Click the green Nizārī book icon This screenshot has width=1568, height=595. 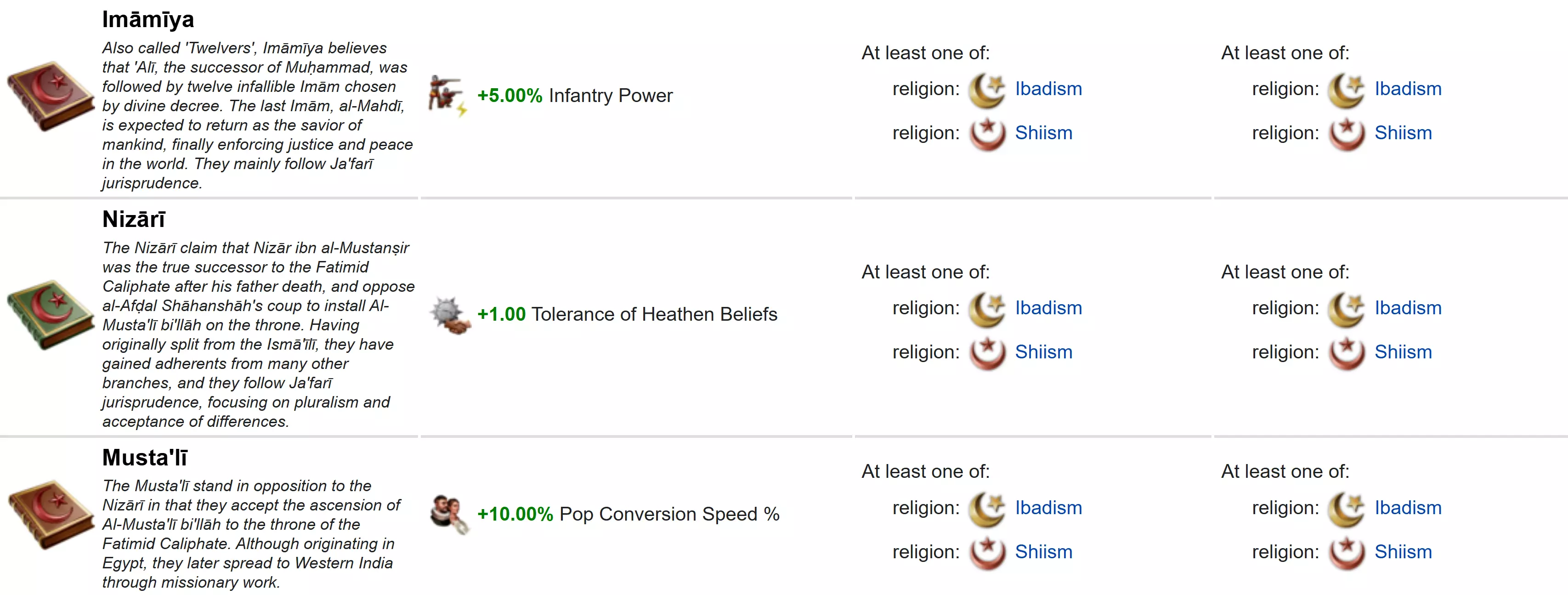point(51,314)
